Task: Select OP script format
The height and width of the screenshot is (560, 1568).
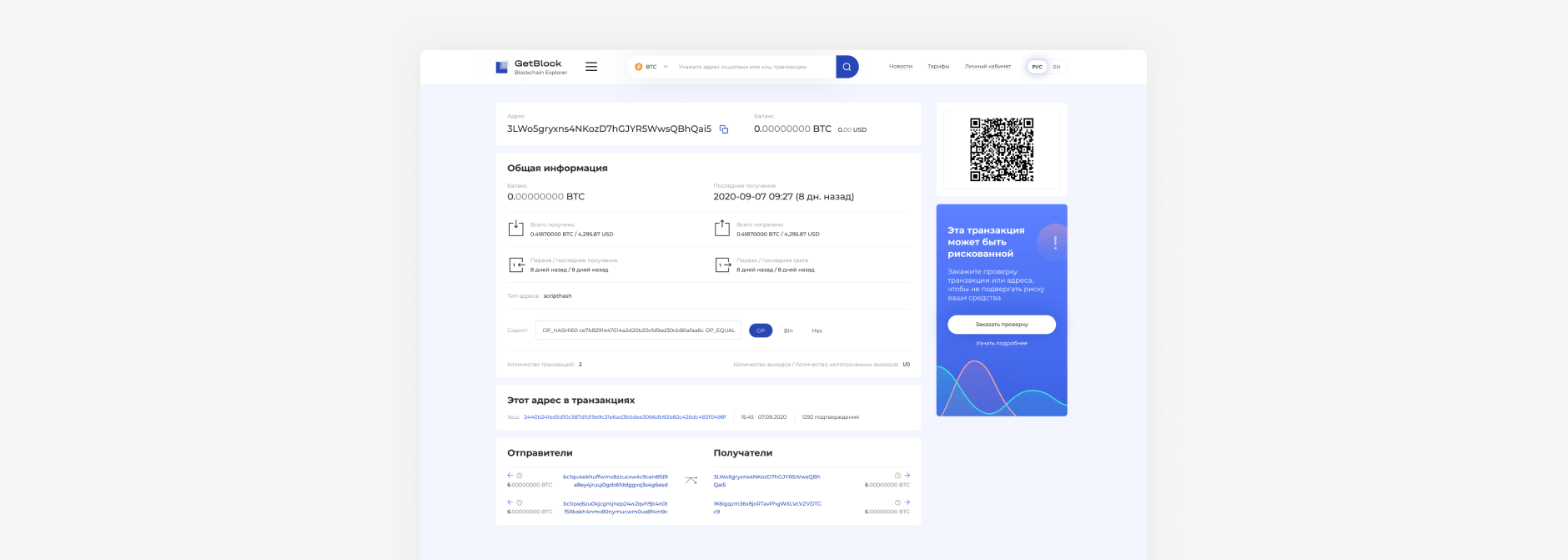Action: click(x=761, y=330)
